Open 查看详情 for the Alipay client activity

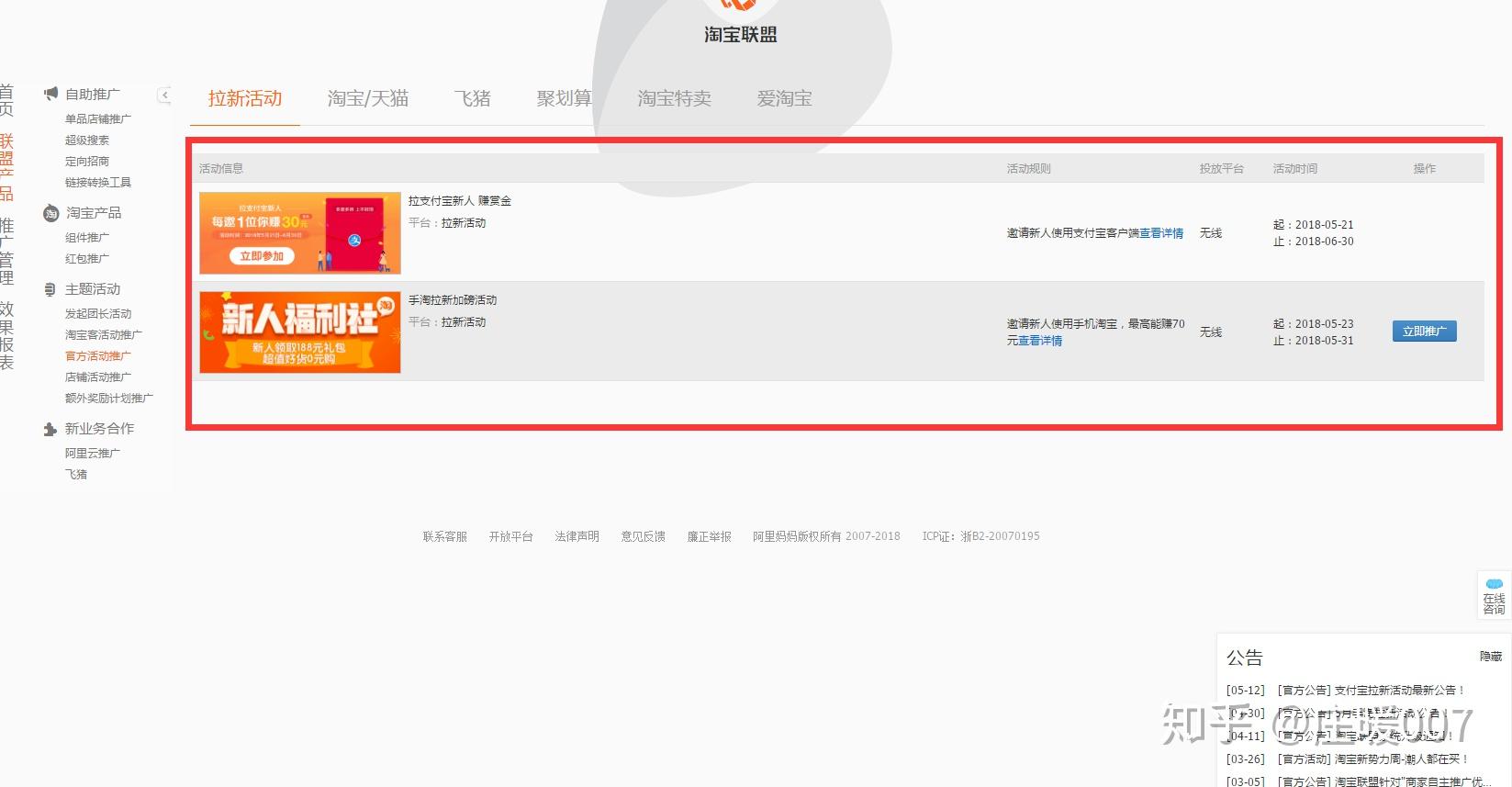tap(1161, 233)
